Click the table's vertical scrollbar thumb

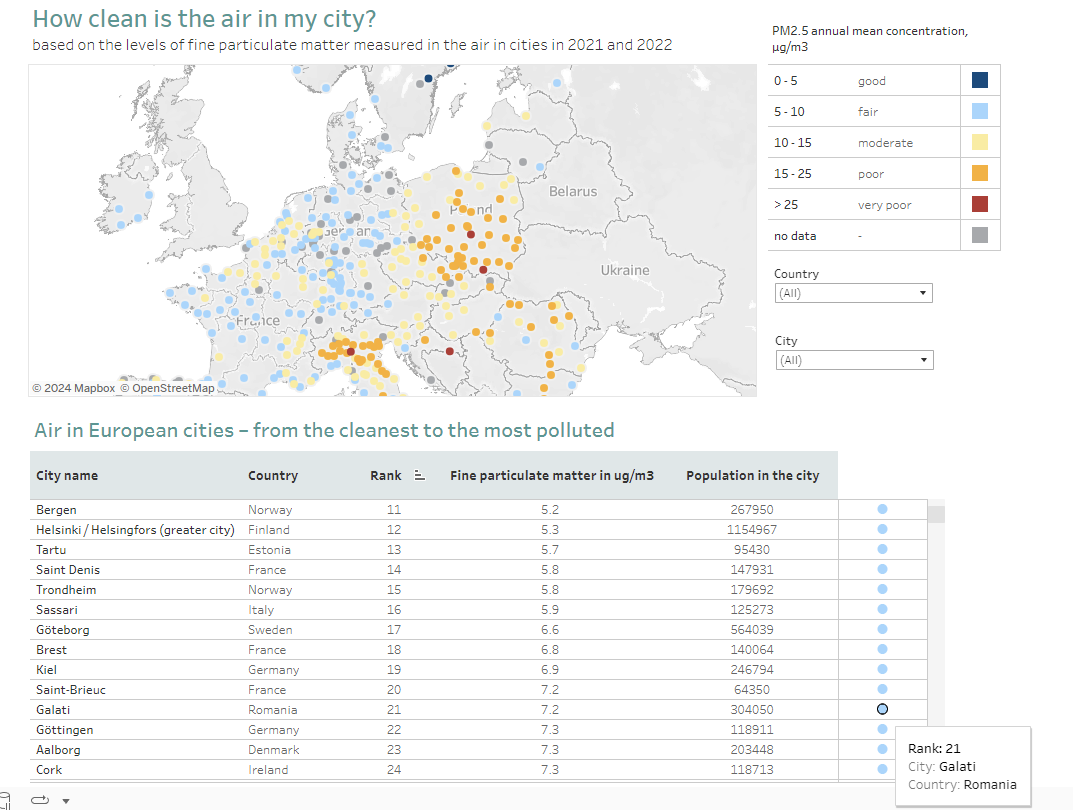936,514
